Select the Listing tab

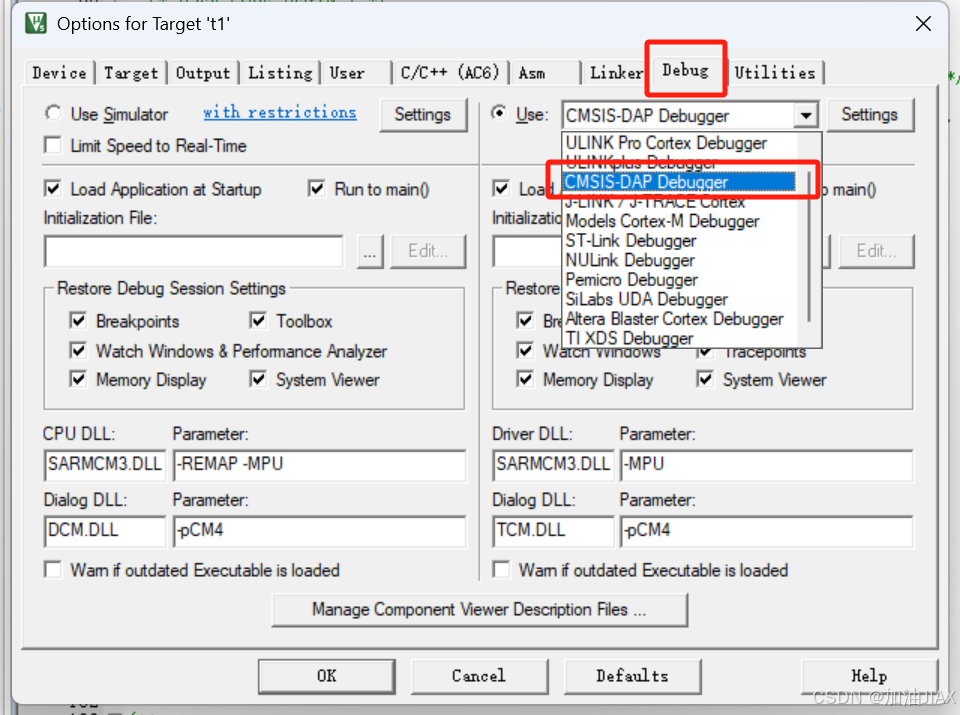(x=280, y=73)
